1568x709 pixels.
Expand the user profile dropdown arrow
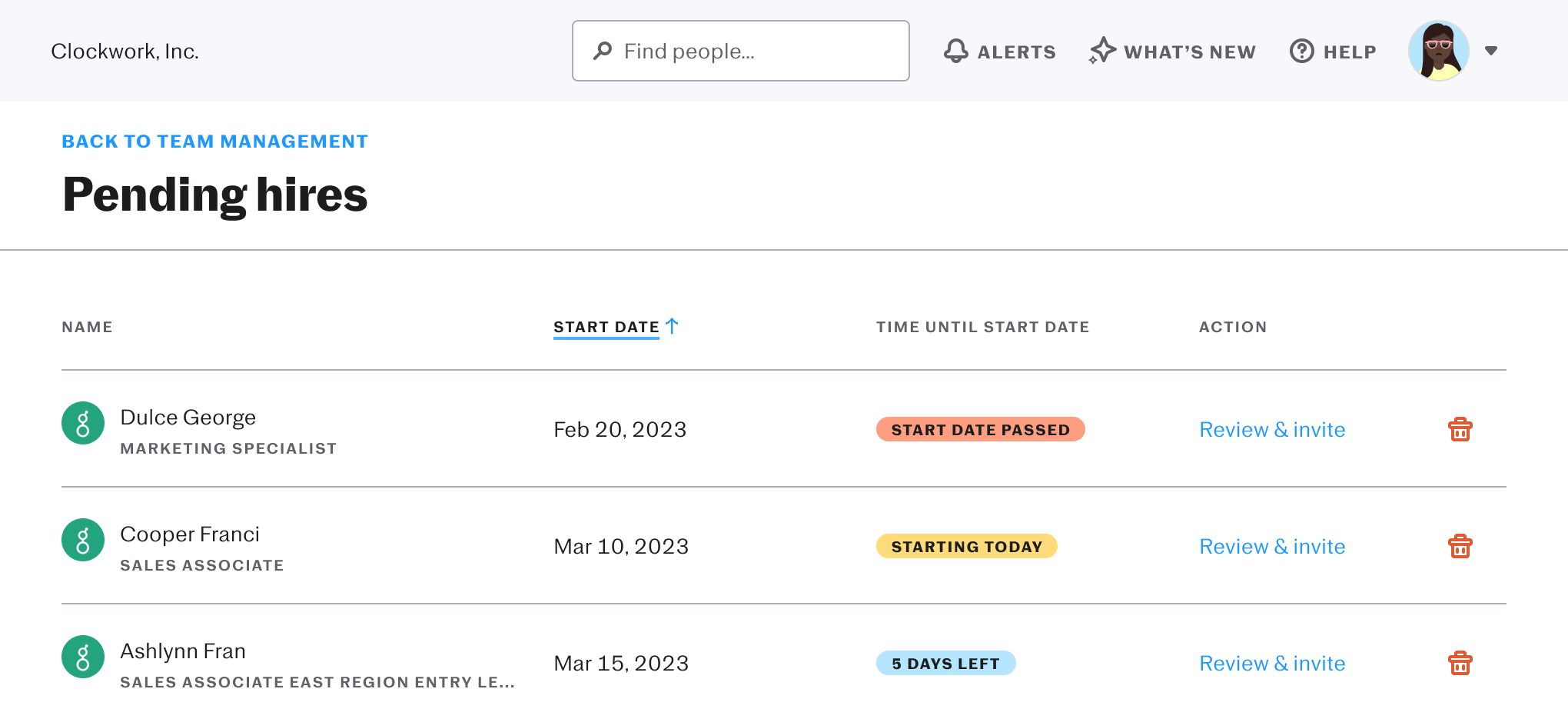point(1491,51)
